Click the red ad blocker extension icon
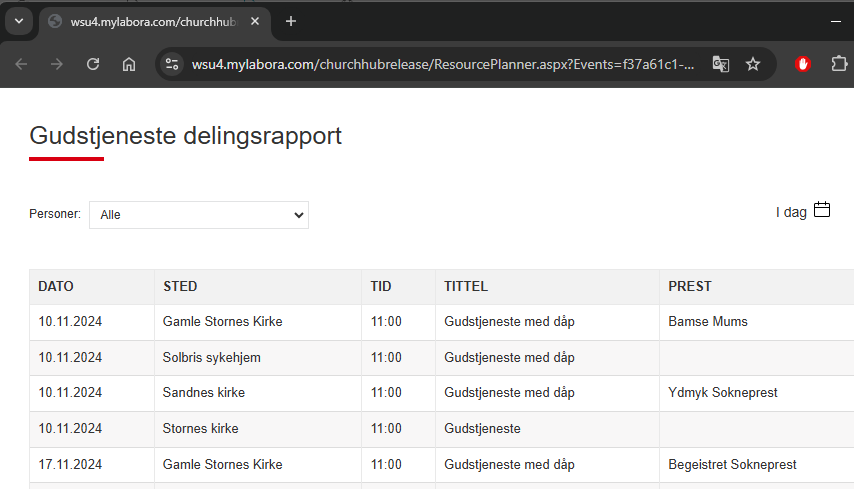This screenshot has width=854, height=489. point(803,64)
